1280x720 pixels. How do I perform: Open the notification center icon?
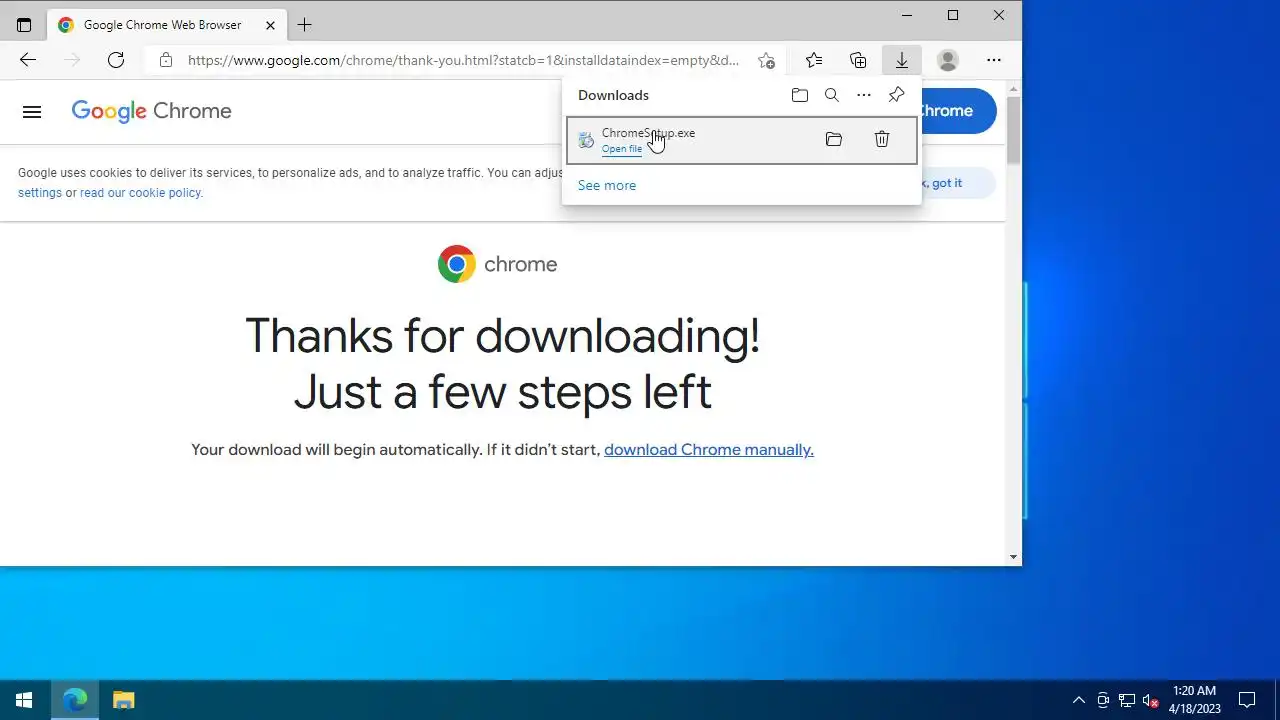1247,700
